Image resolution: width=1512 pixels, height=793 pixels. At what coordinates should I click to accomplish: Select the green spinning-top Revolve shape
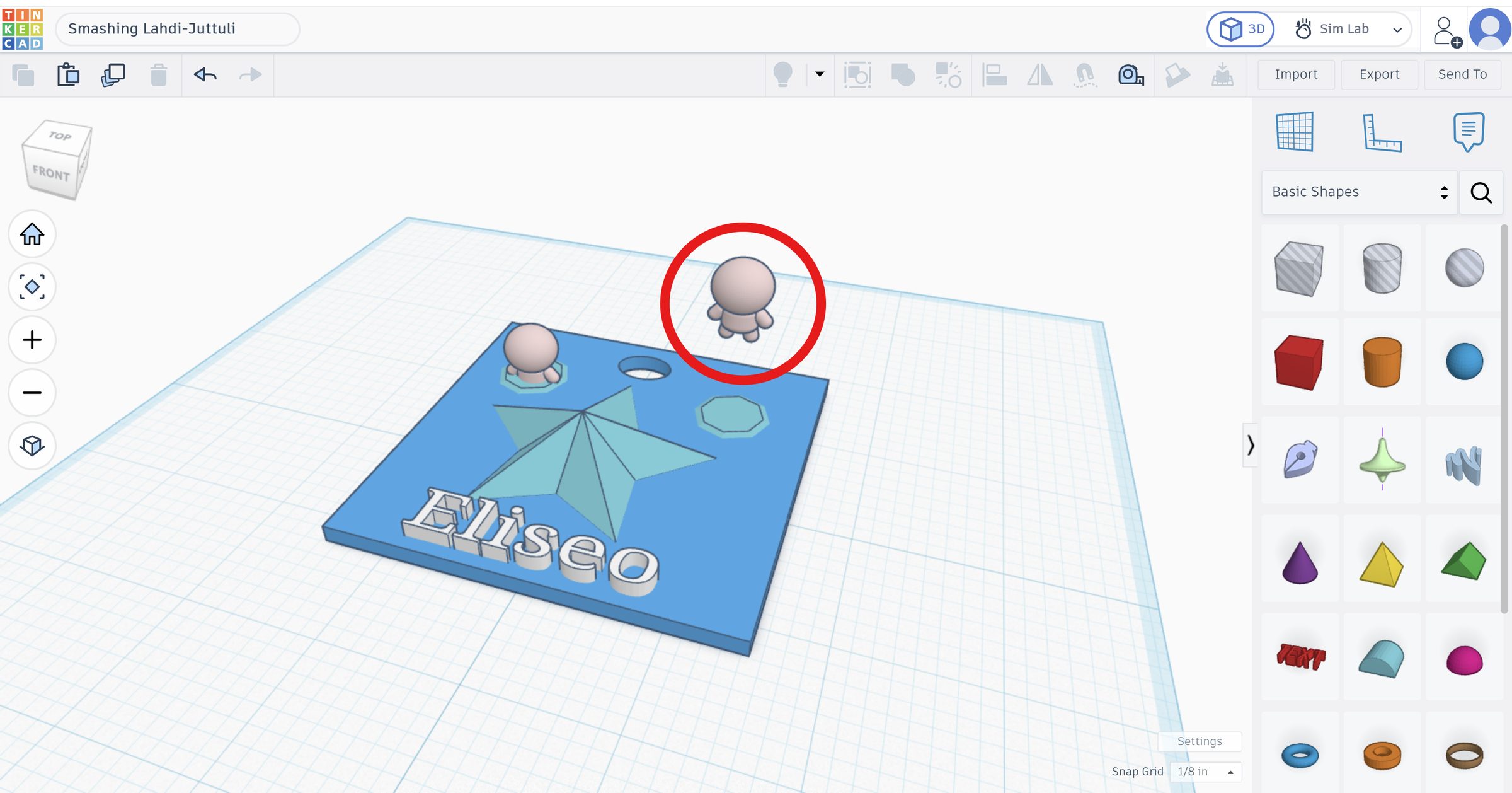[x=1382, y=460]
